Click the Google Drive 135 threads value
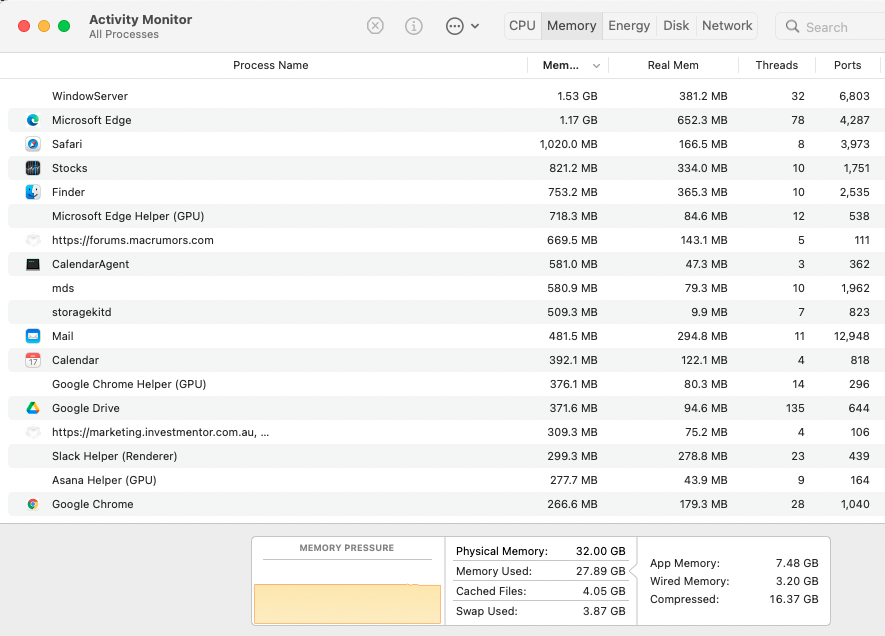 (x=795, y=408)
